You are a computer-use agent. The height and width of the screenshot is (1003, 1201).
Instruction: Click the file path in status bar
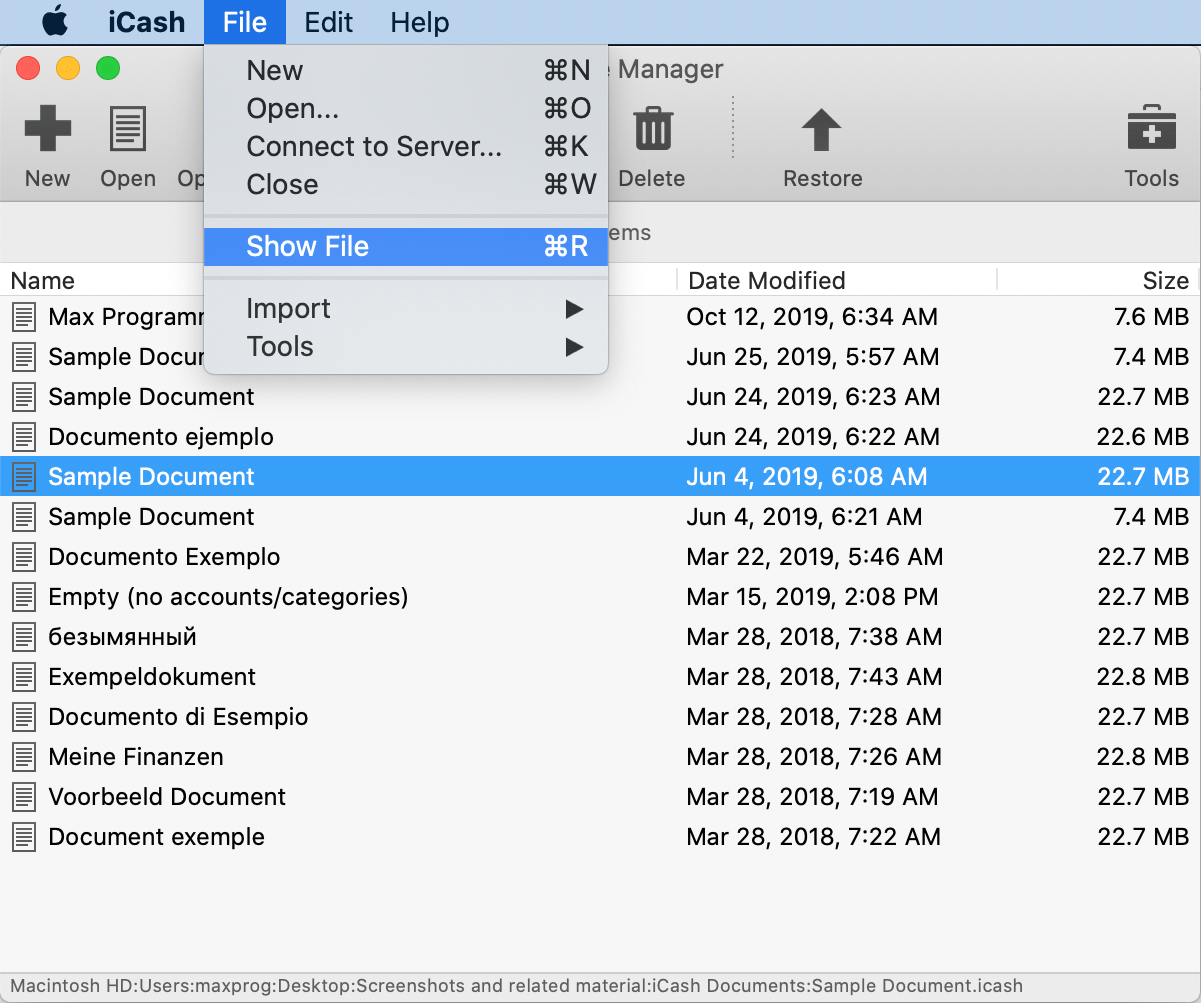click(x=516, y=985)
